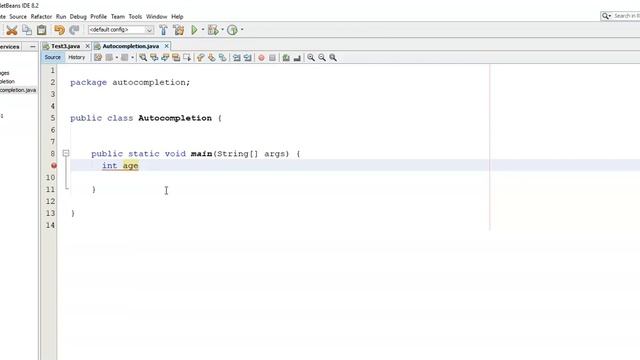Image resolution: width=640 pixels, height=360 pixels.
Task: Clean and Build project with hammer-broom icon
Action: point(178,30)
